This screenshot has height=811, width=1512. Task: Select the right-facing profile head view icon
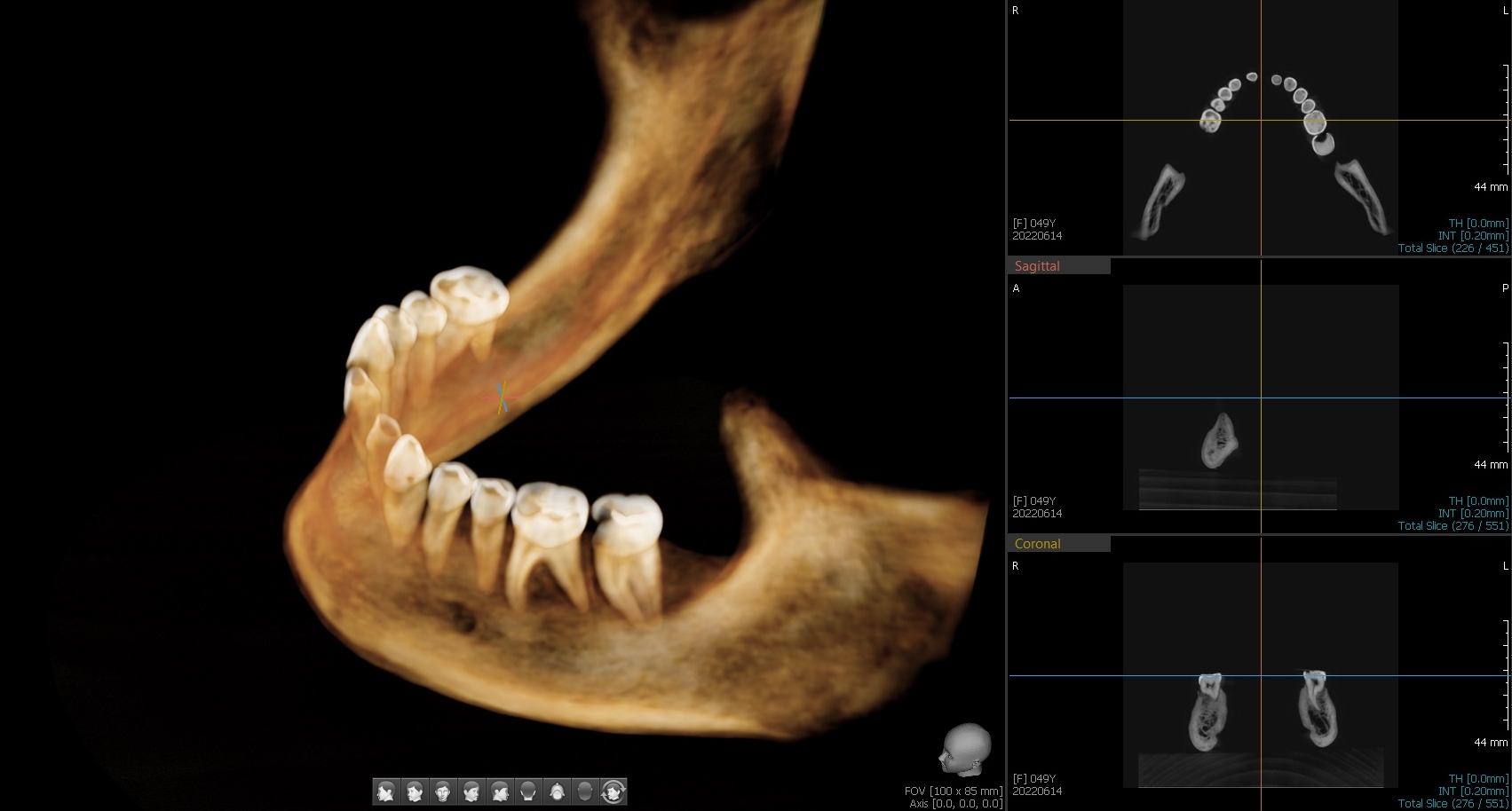499,791
